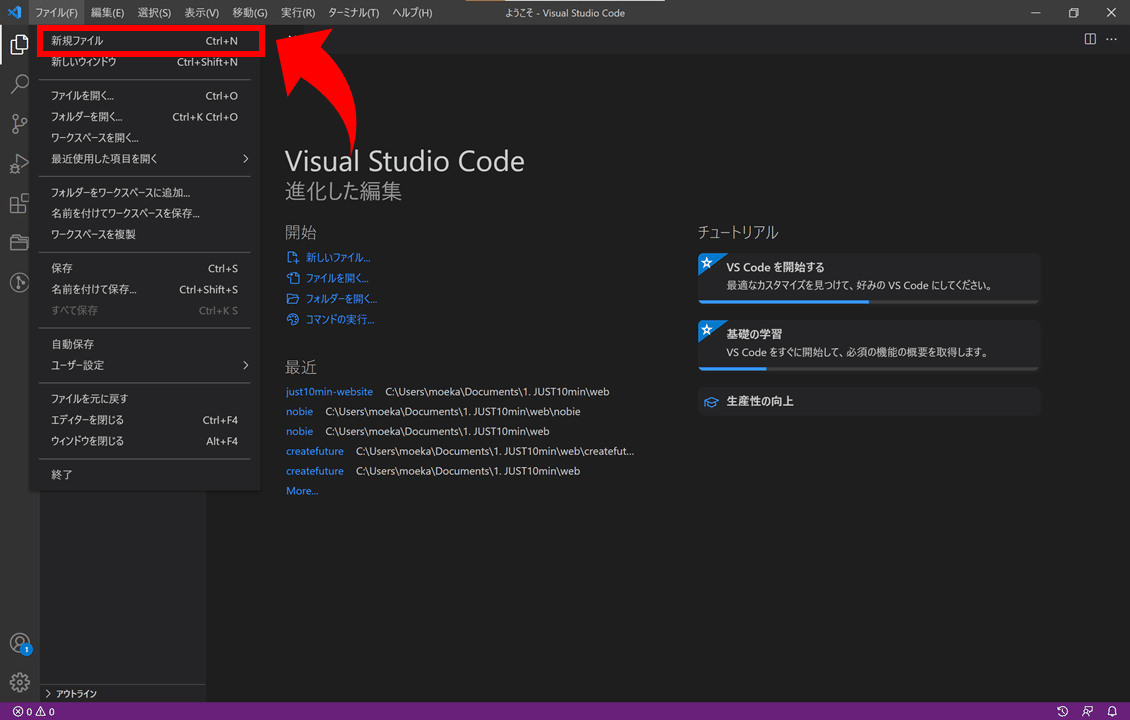Viewport: 1130px width, 720px height.
Task: Choose 名前を付けてワークスペースを保存... item
Action: coord(144,213)
